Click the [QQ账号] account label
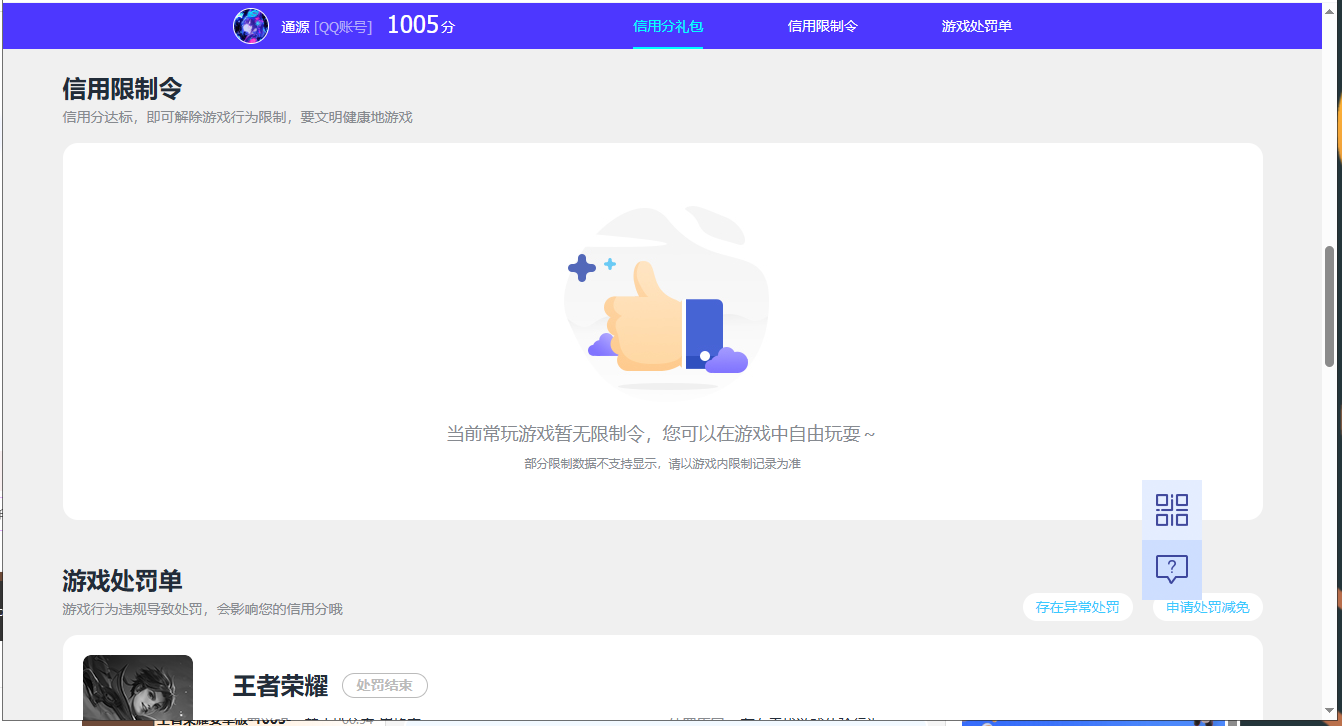1342x726 pixels. [x=343, y=27]
